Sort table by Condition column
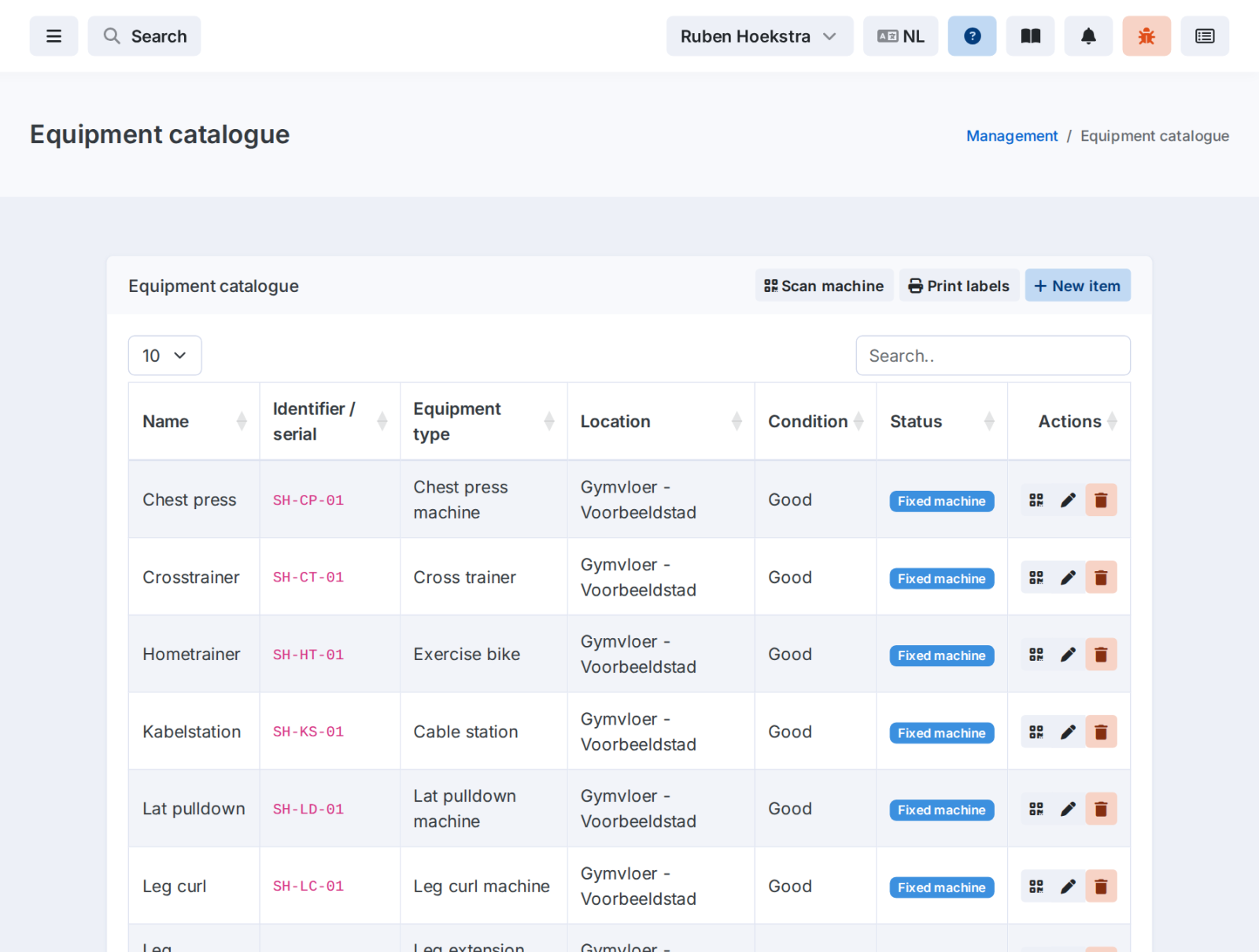 [x=815, y=422]
